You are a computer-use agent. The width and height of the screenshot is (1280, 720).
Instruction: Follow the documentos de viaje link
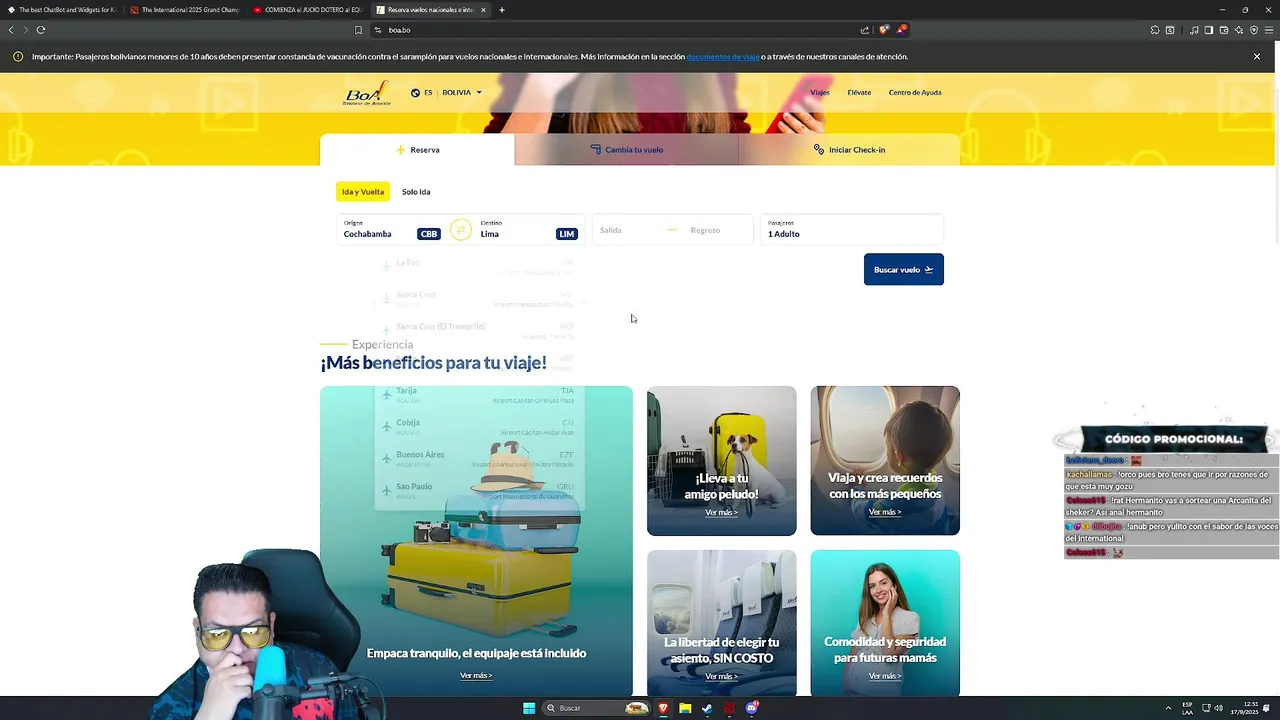723,57
